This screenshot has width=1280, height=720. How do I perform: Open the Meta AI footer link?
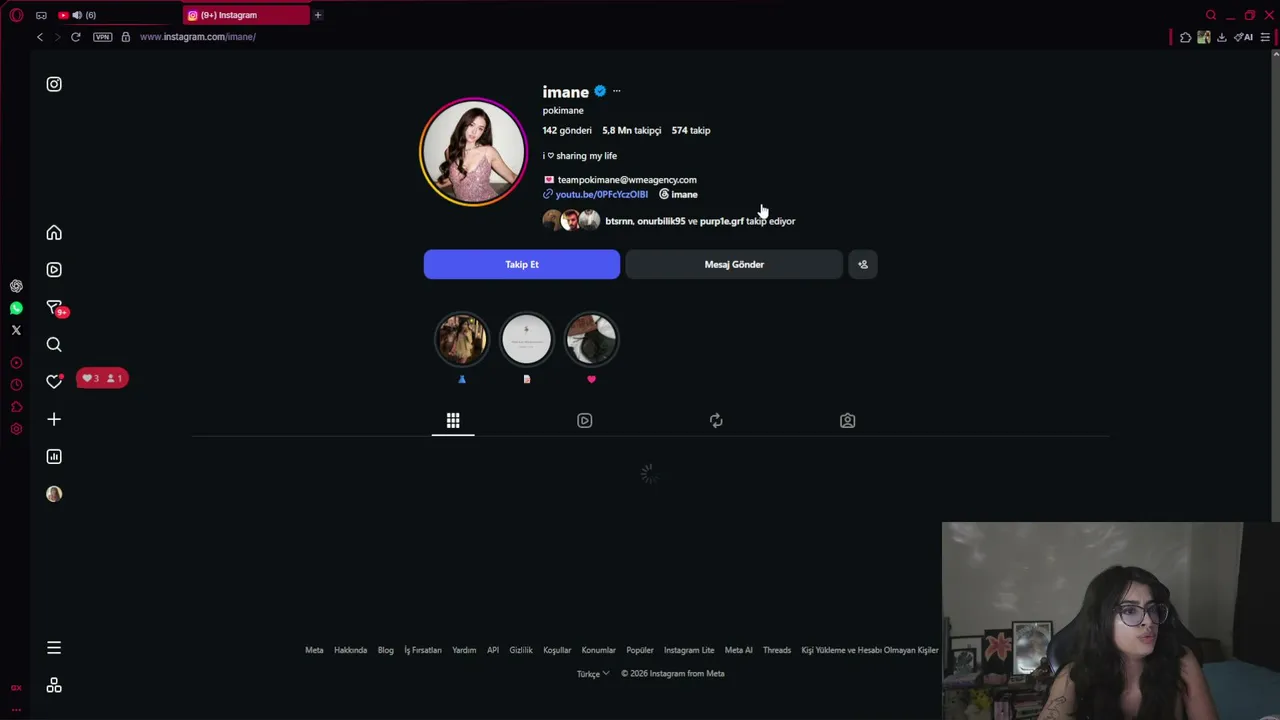(x=739, y=650)
